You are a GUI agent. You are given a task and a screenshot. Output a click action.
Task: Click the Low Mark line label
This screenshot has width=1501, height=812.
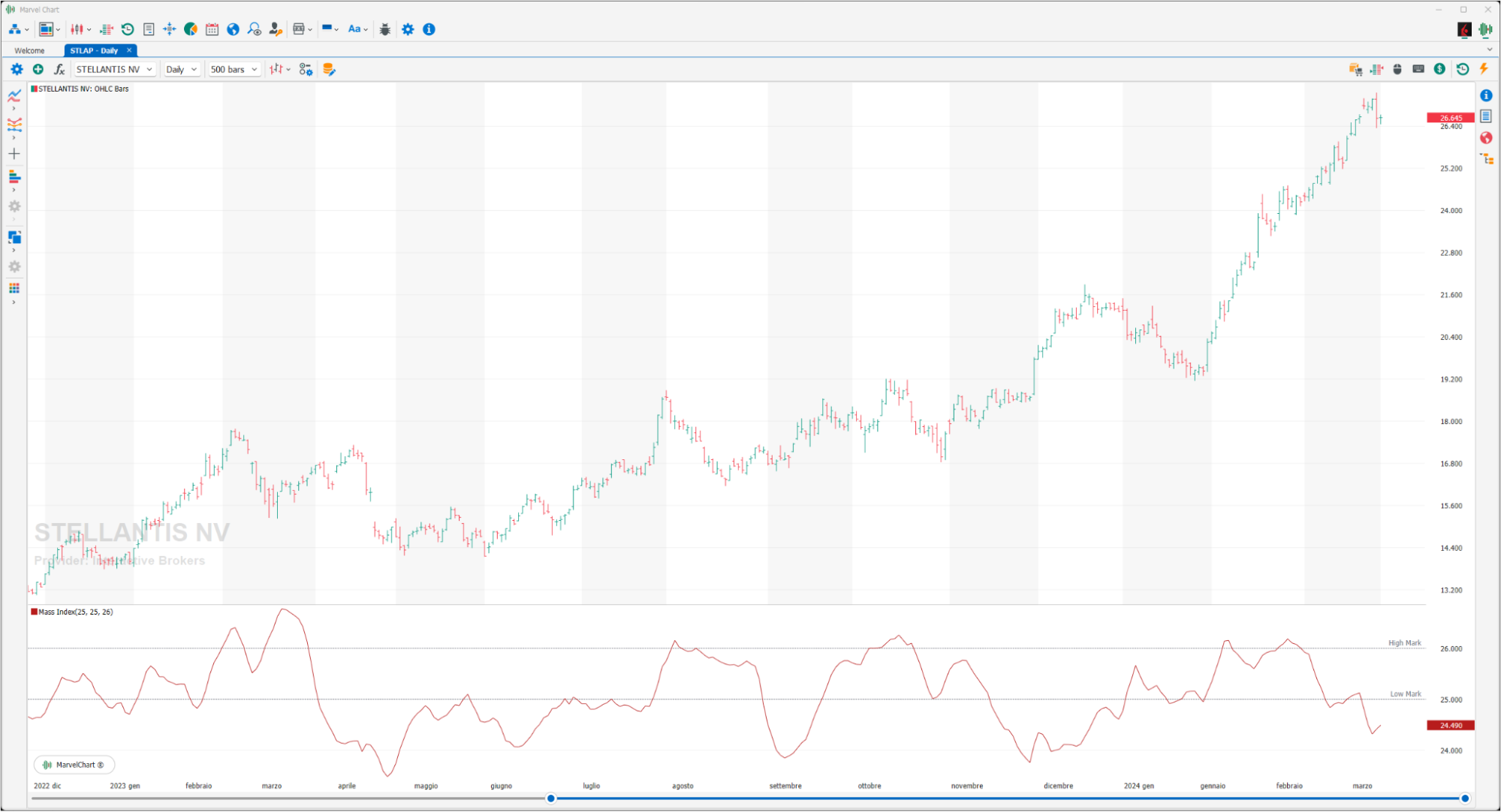tap(1405, 694)
